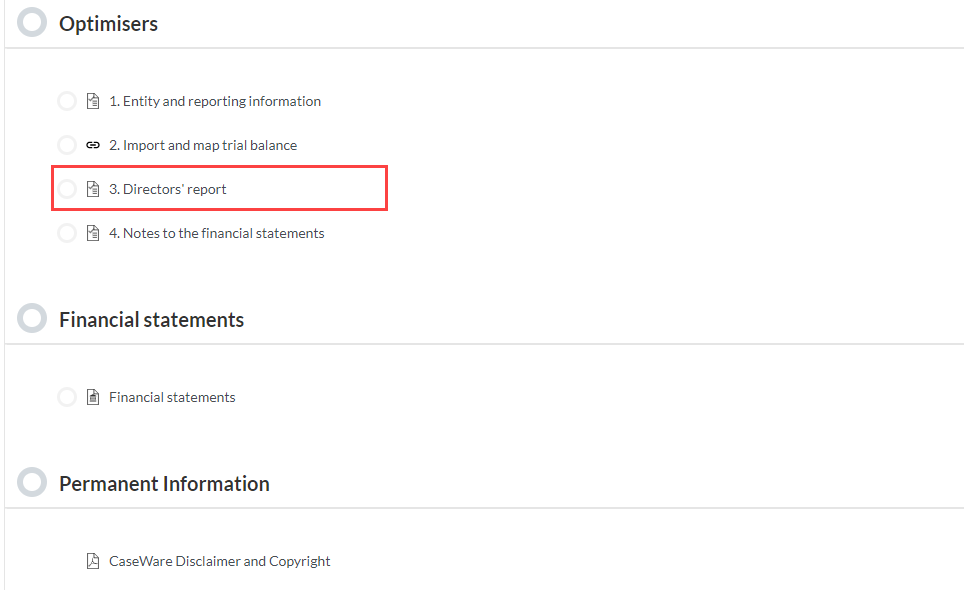Collapse Permanent Information section circle

[32, 482]
